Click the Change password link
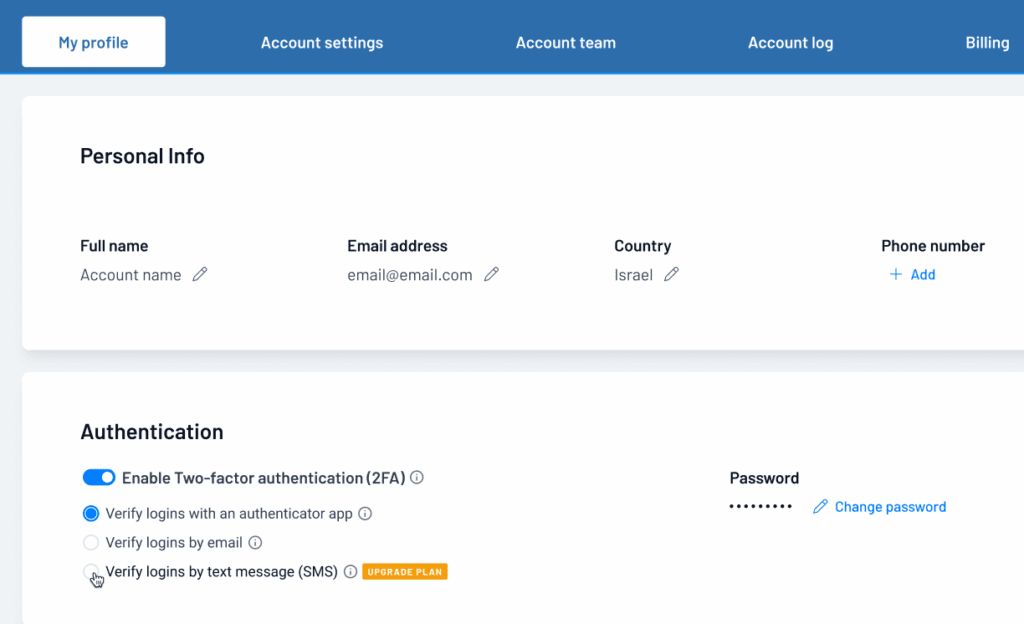The image size is (1024, 624). click(x=890, y=507)
